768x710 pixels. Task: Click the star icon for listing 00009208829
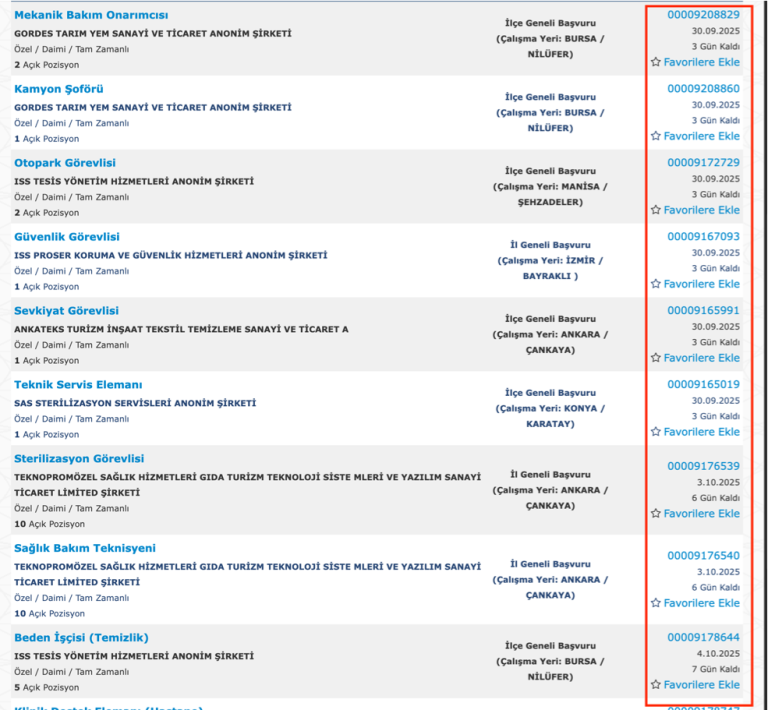click(x=656, y=62)
